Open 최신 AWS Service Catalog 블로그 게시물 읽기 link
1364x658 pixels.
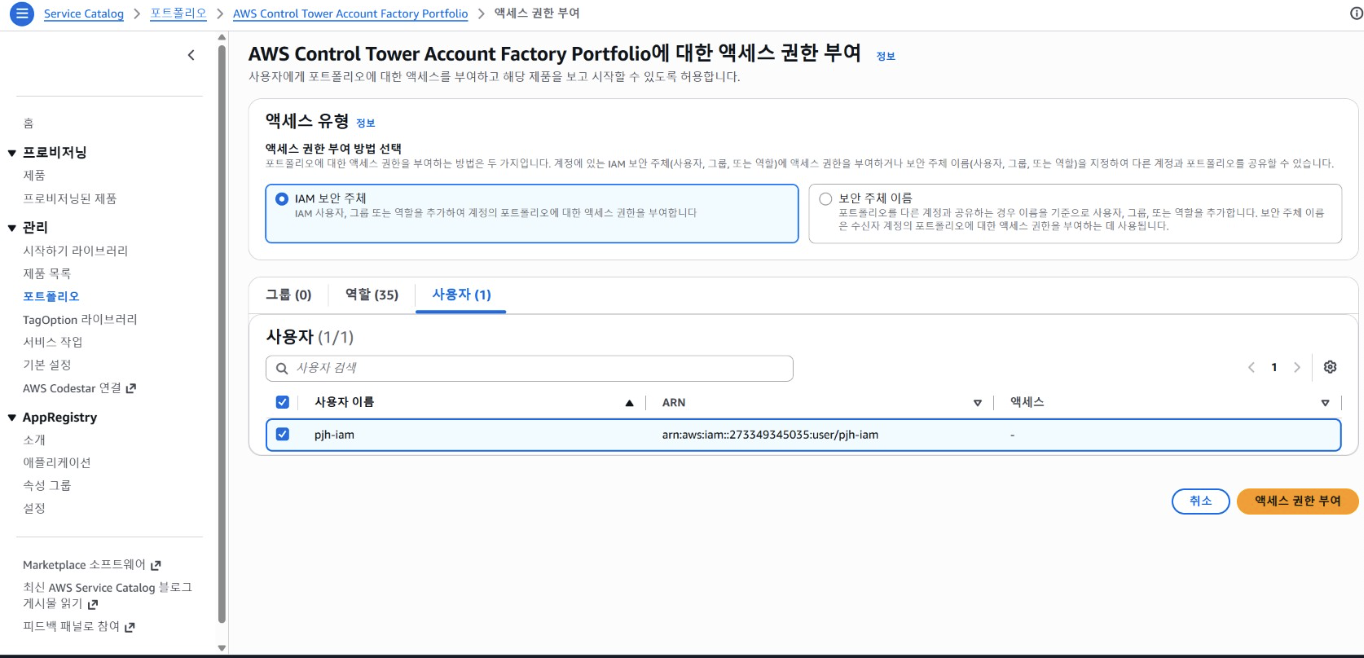coord(107,596)
